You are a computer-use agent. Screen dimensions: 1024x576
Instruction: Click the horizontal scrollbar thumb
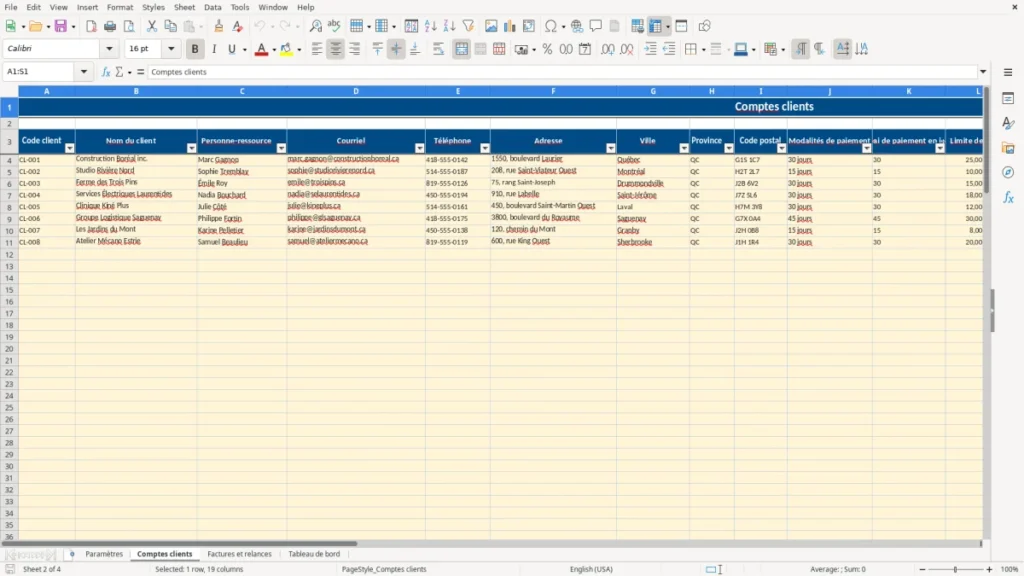179,543
